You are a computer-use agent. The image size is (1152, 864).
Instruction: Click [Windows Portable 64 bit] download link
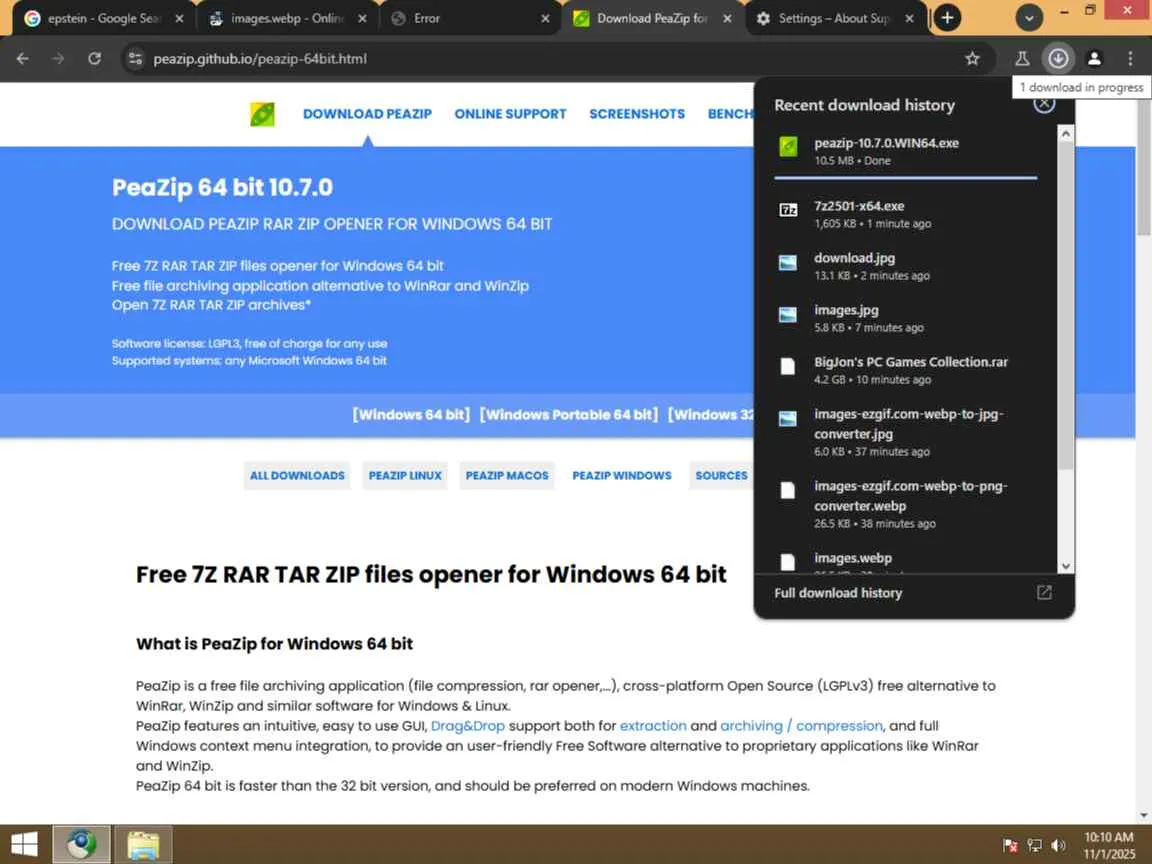pyautogui.click(x=569, y=414)
